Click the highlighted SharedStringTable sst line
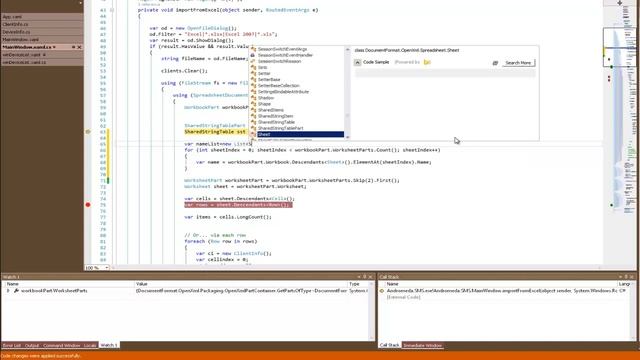The width and height of the screenshot is (640, 360). (x=215, y=132)
